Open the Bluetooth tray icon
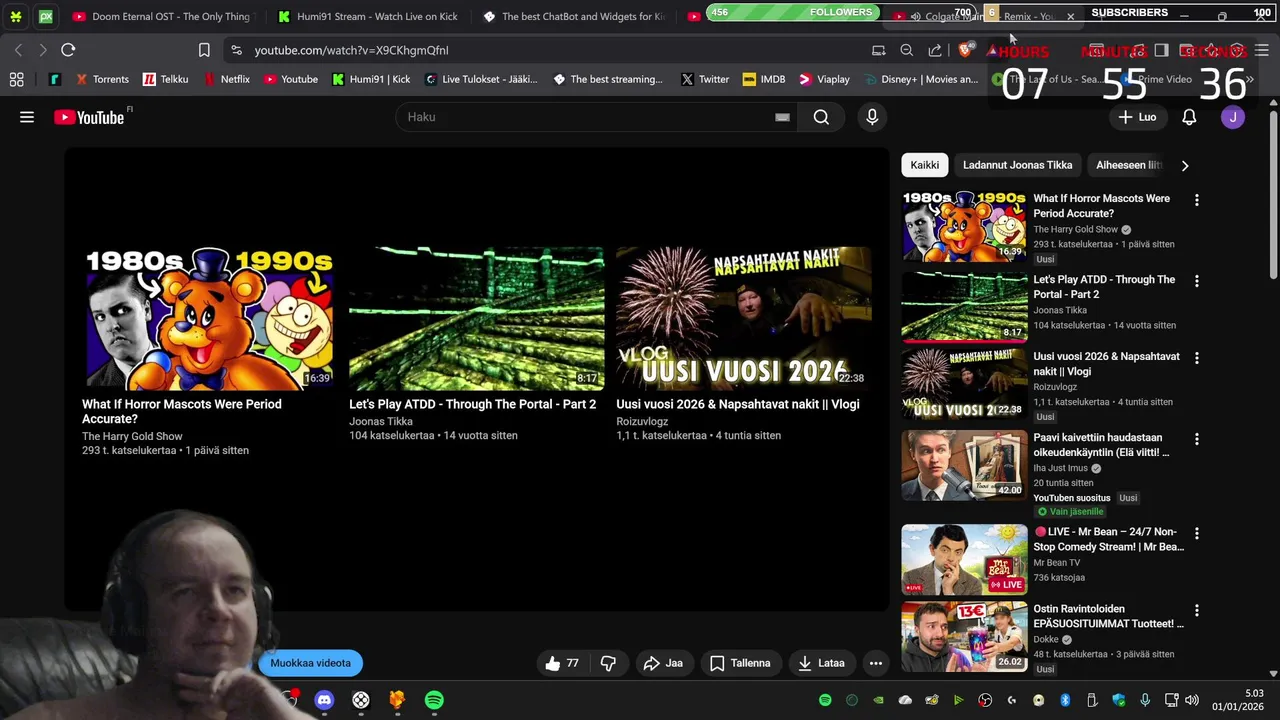This screenshot has height=720, width=1280. pos(1065,700)
